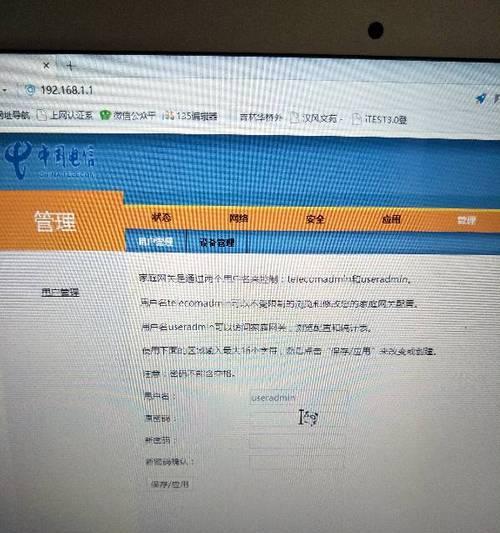Viewport: 500px width, 533px height.
Task: Open the 微信公众平 bookmark
Action: coord(127,116)
